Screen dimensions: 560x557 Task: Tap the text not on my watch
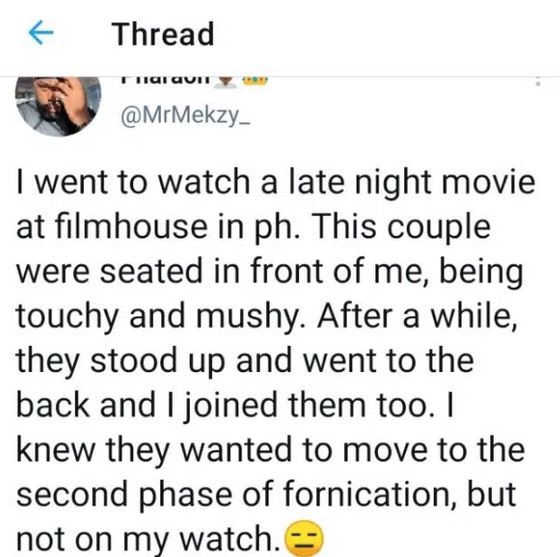click(x=149, y=539)
